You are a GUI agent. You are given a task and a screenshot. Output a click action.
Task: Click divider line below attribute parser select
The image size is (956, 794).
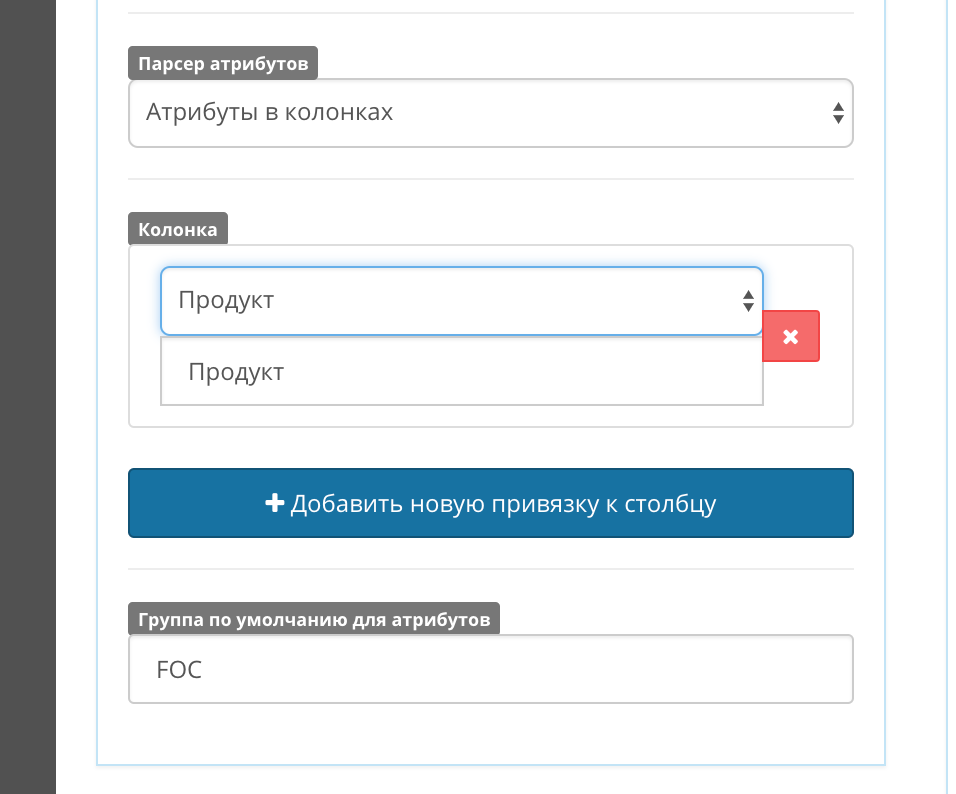pyautogui.click(x=490, y=179)
